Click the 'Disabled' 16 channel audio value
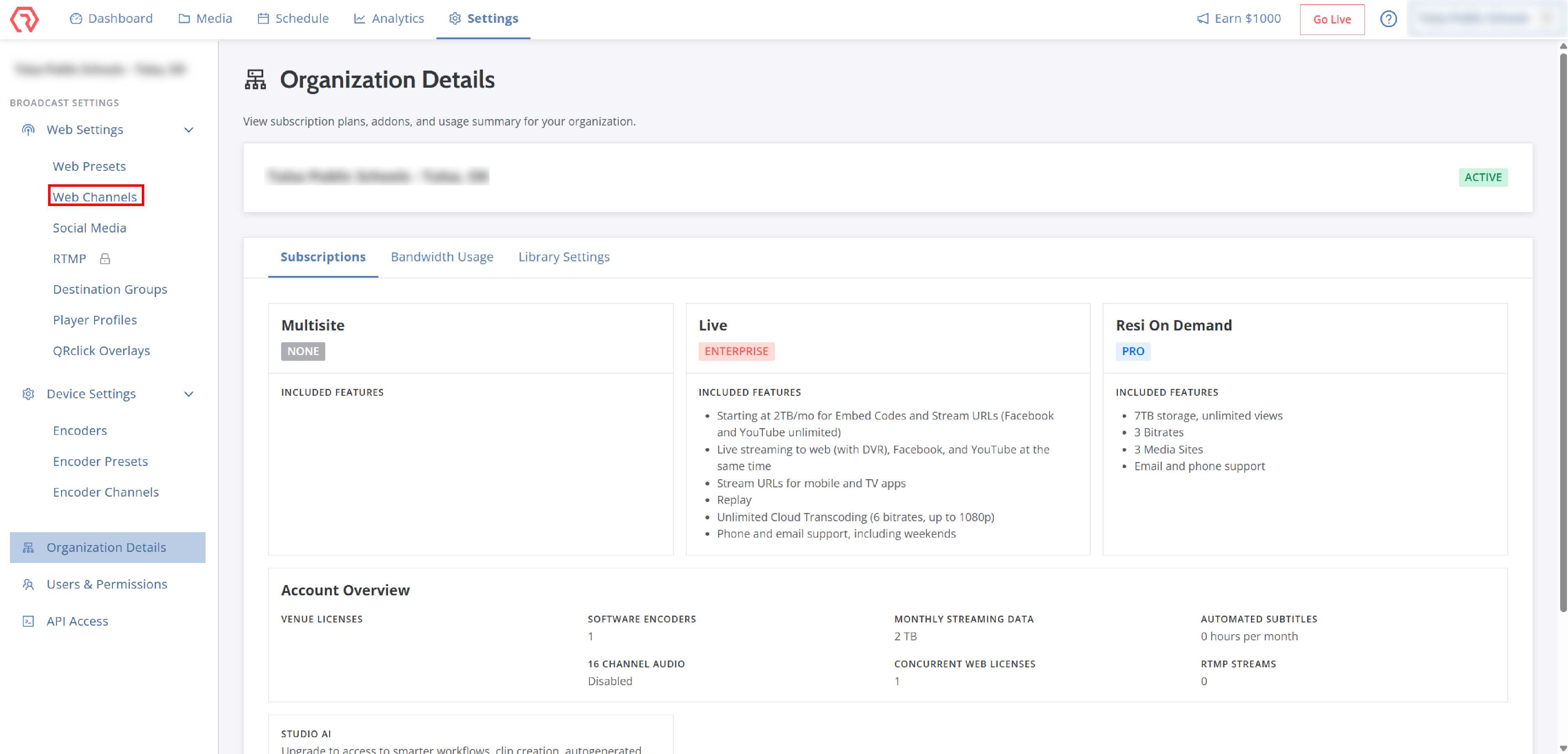Screen dimensions: 1568x754 (610, 682)
